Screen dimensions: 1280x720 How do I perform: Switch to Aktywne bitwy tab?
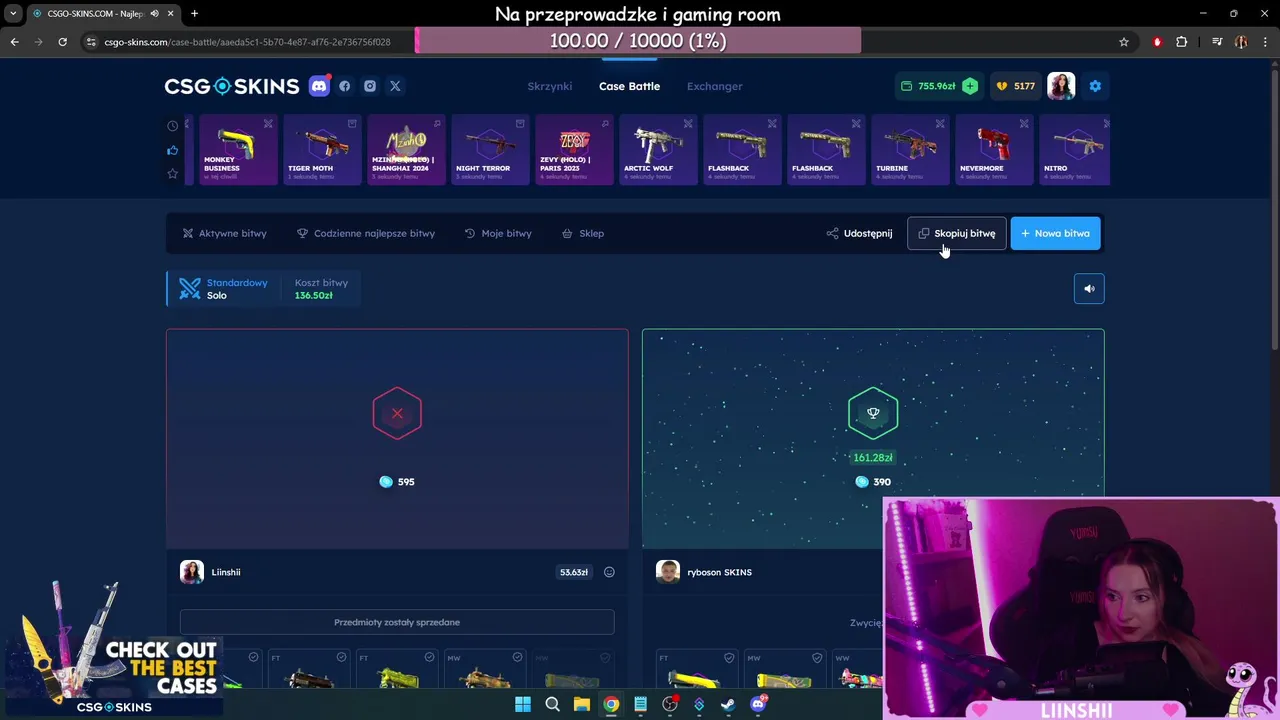(x=224, y=233)
